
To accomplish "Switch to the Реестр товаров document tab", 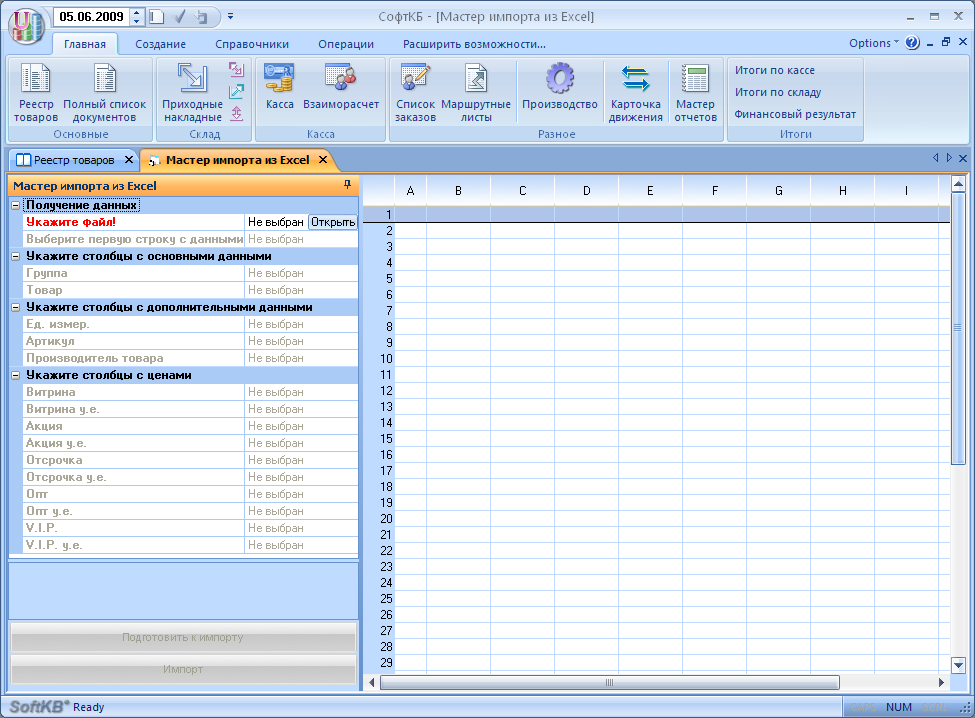I will [x=73, y=160].
